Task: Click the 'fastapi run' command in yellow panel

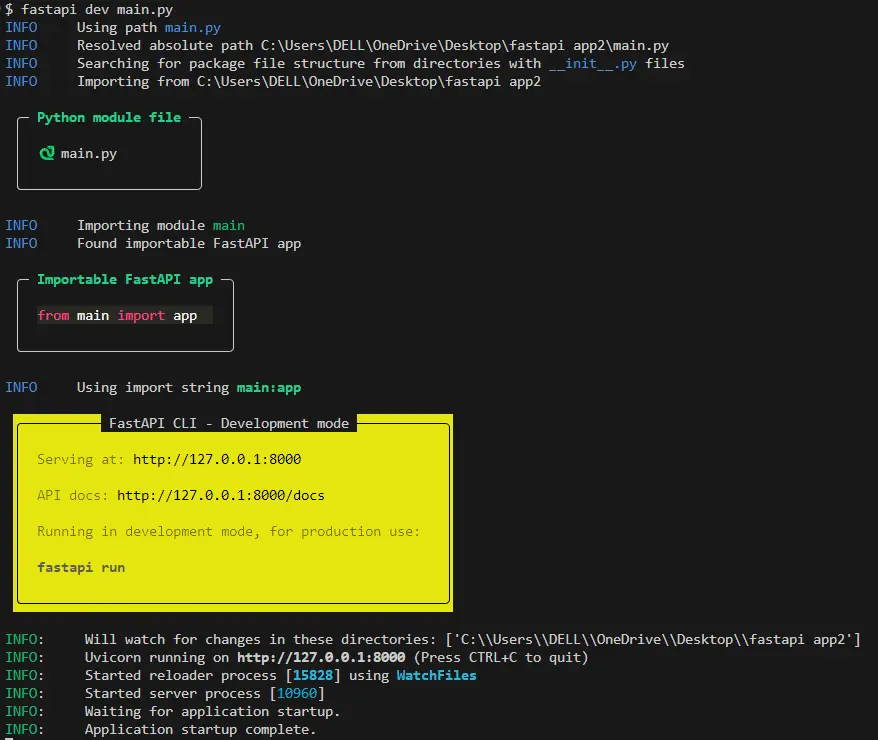Action: 81,568
